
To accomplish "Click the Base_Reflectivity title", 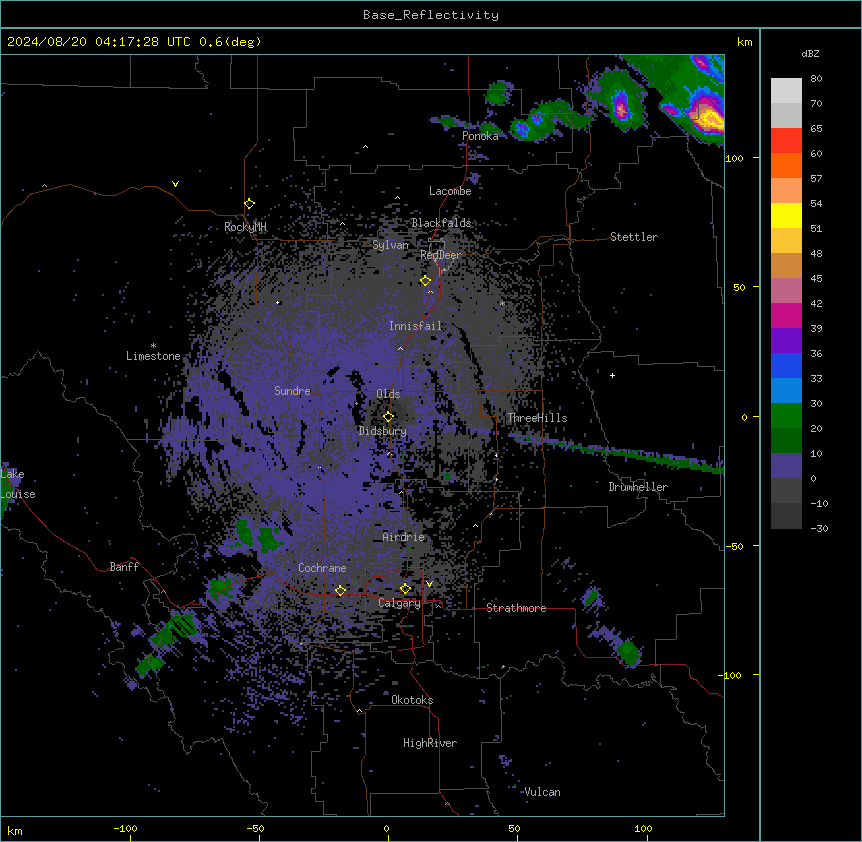I will pos(431,15).
